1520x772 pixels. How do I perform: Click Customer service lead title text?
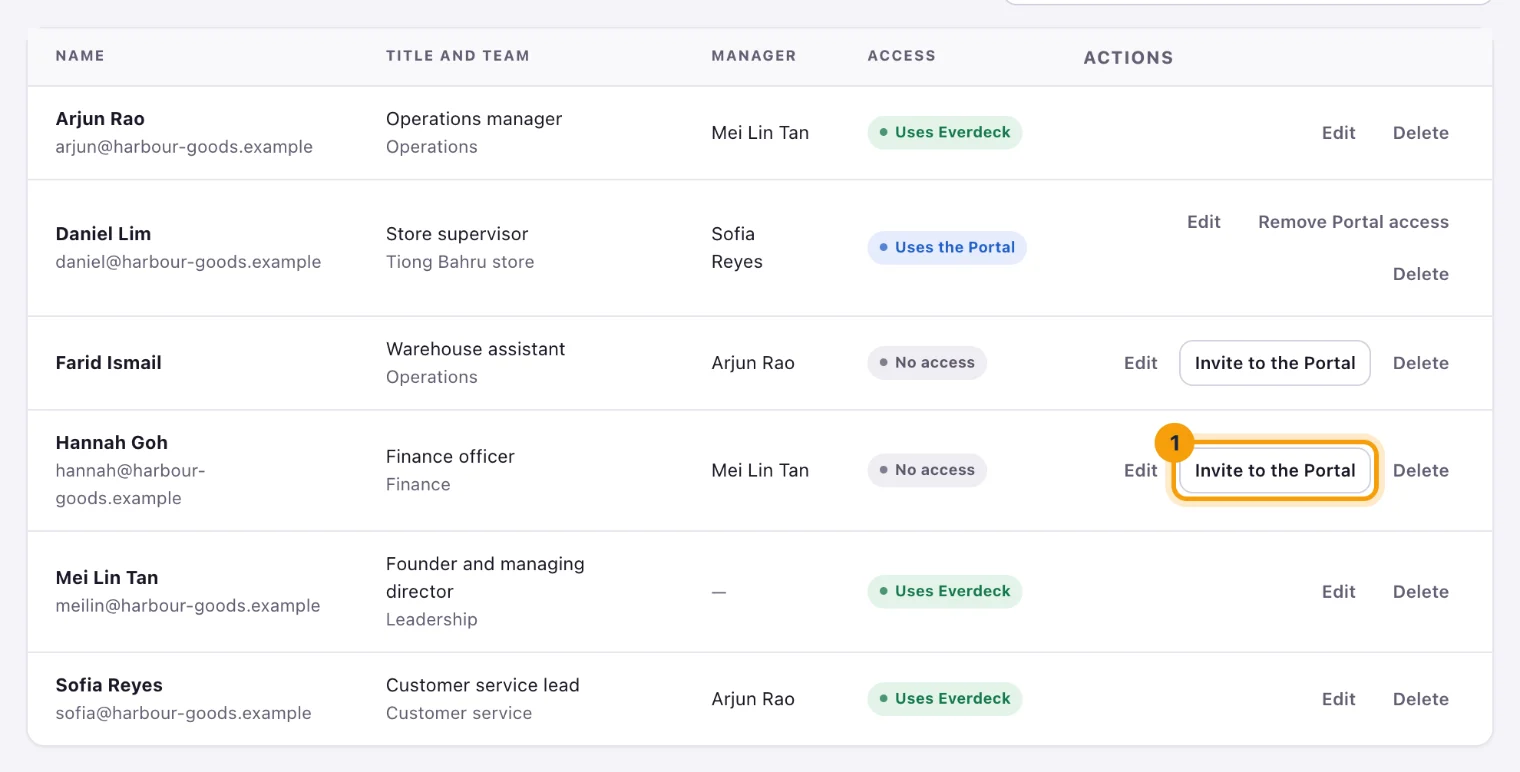click(482, 686)
